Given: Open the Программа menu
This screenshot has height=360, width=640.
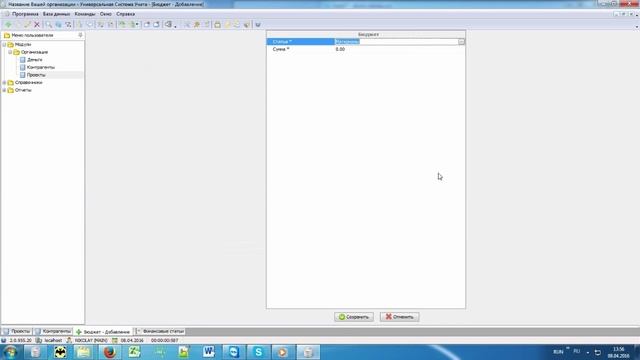Looking at the screenshot, I should coord(25,14).
